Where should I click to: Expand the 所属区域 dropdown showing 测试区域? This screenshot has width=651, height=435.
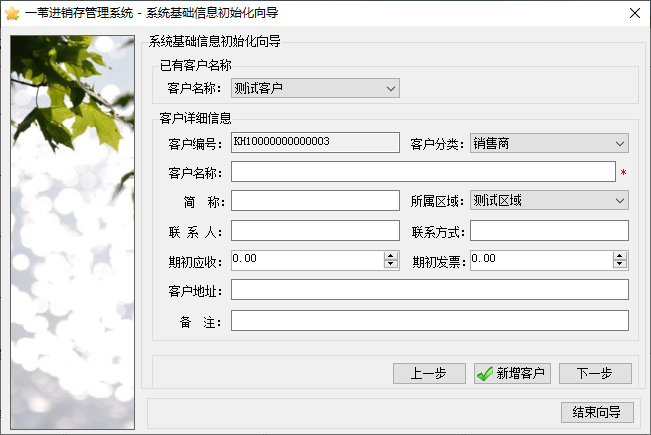[549, 200]
